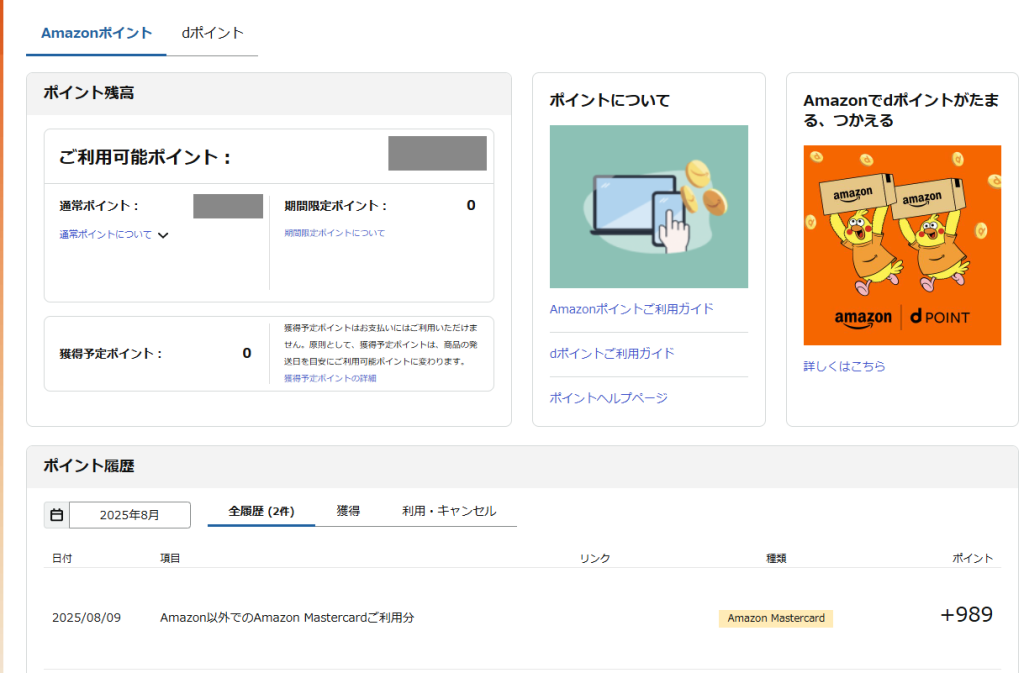This screenshot has height=673, width=1024.
Task: Switch to the dポイント tab
Action: coord(212,33)
